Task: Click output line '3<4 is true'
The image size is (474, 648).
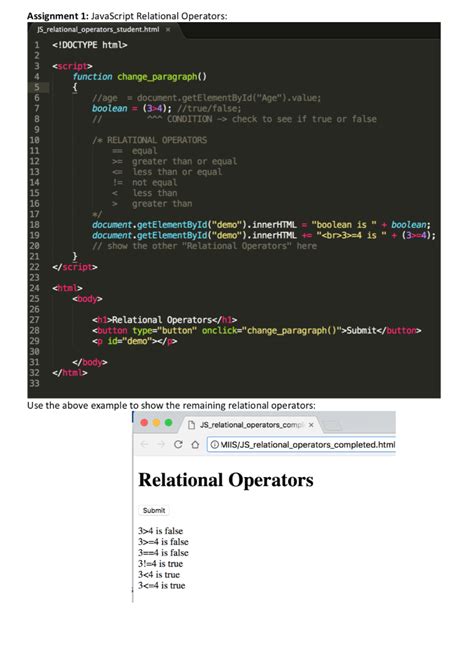Action: pyautogui.click(x=159, y=574)
